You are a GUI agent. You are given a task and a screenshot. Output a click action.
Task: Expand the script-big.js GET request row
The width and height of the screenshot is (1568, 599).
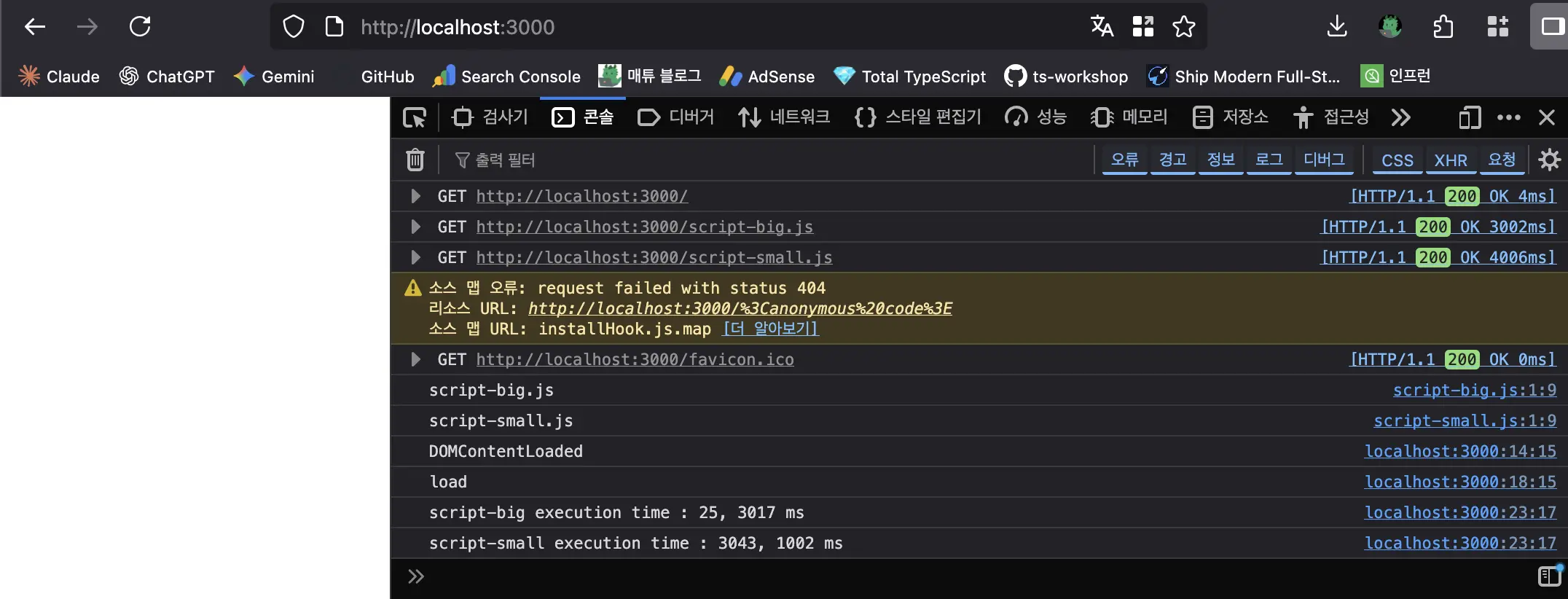click(415, 227)
